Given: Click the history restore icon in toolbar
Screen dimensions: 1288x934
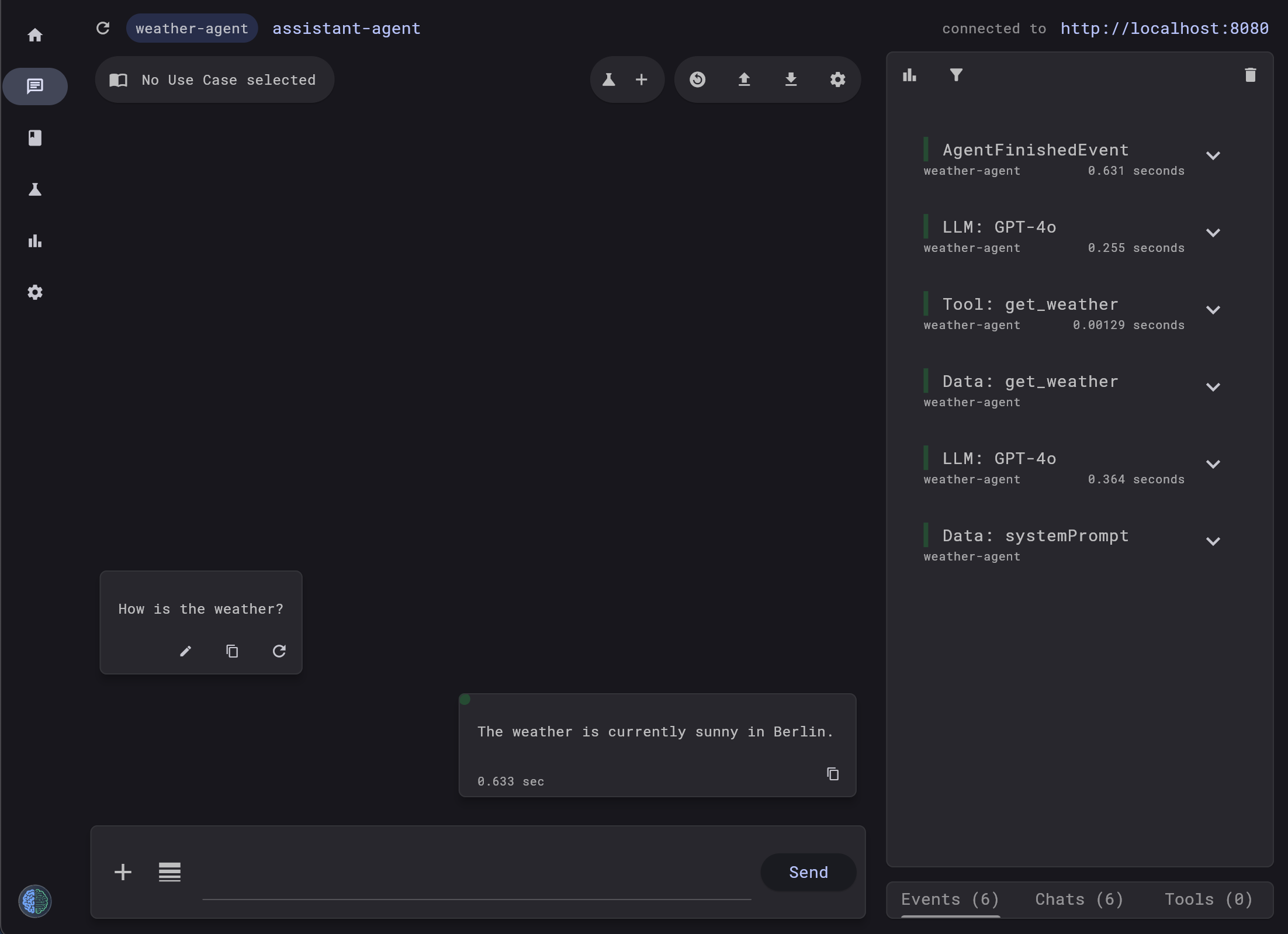Looking at the screenshot, I should [697, 79].
